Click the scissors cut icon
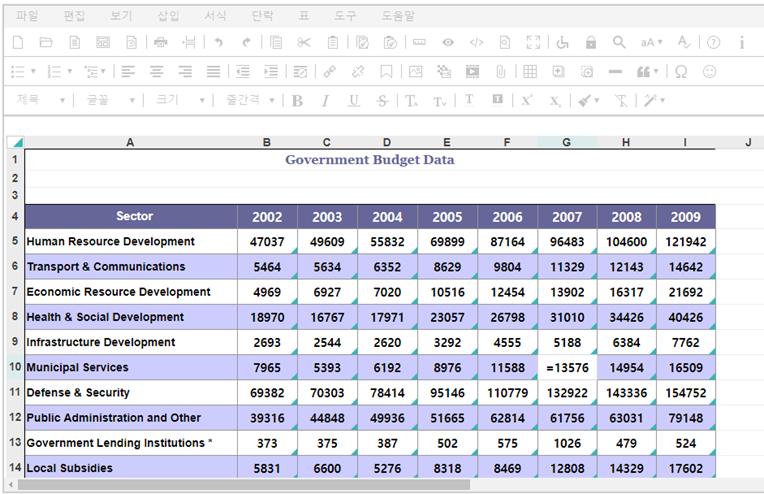The height and width of the screenshot is (494, 764). click(304, 42)
